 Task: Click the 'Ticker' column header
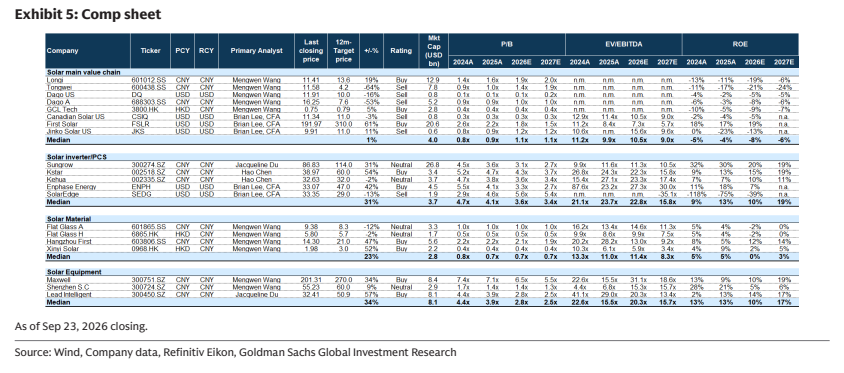pos(151,51)
